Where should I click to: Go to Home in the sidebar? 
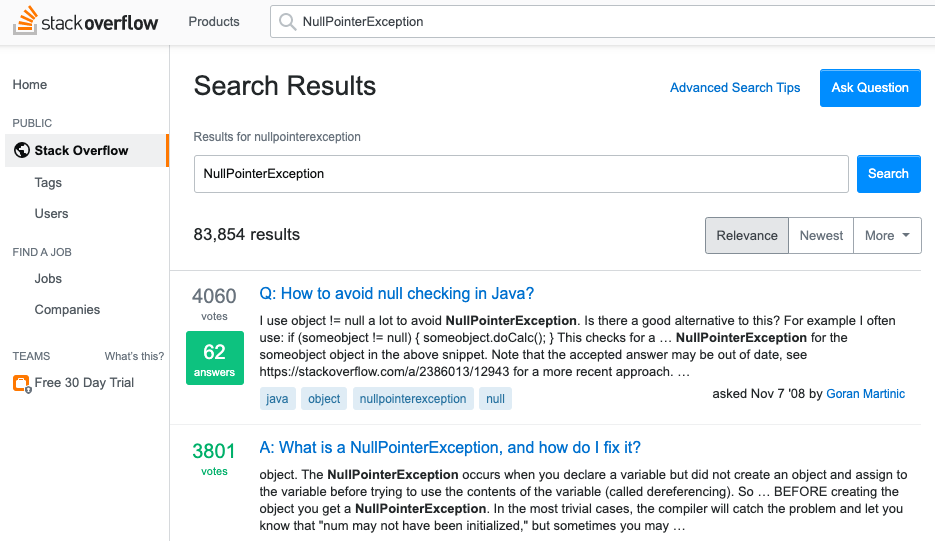(x=30, y=85)
